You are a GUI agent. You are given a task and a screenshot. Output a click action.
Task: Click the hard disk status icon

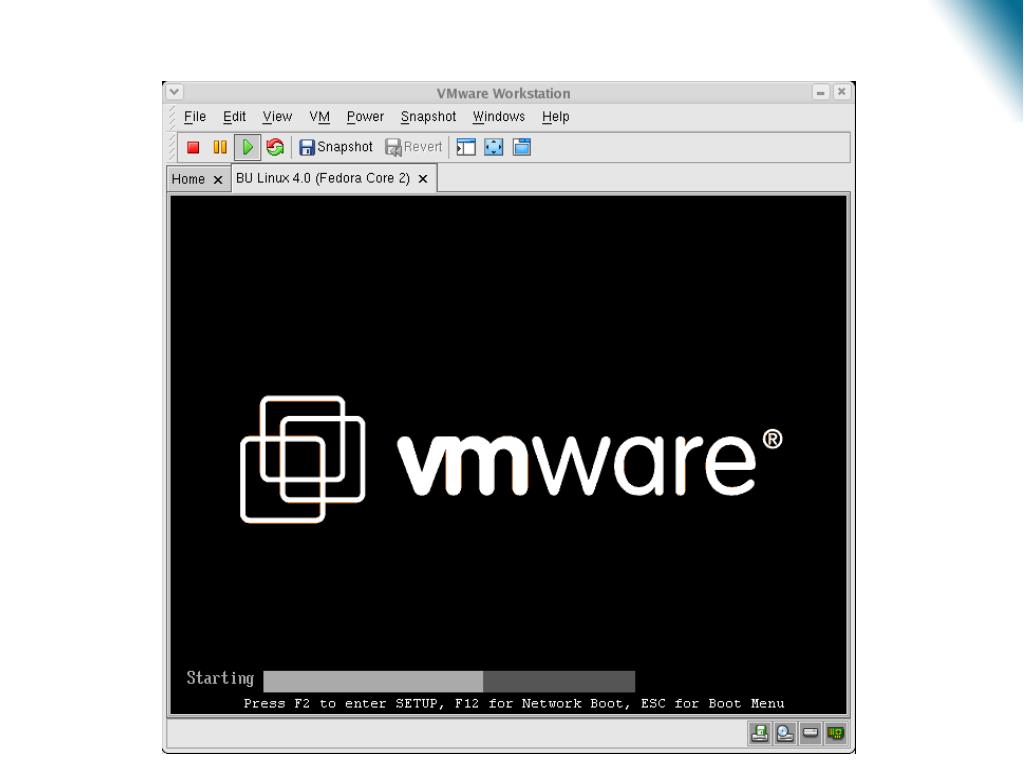[x=810, y=733]
